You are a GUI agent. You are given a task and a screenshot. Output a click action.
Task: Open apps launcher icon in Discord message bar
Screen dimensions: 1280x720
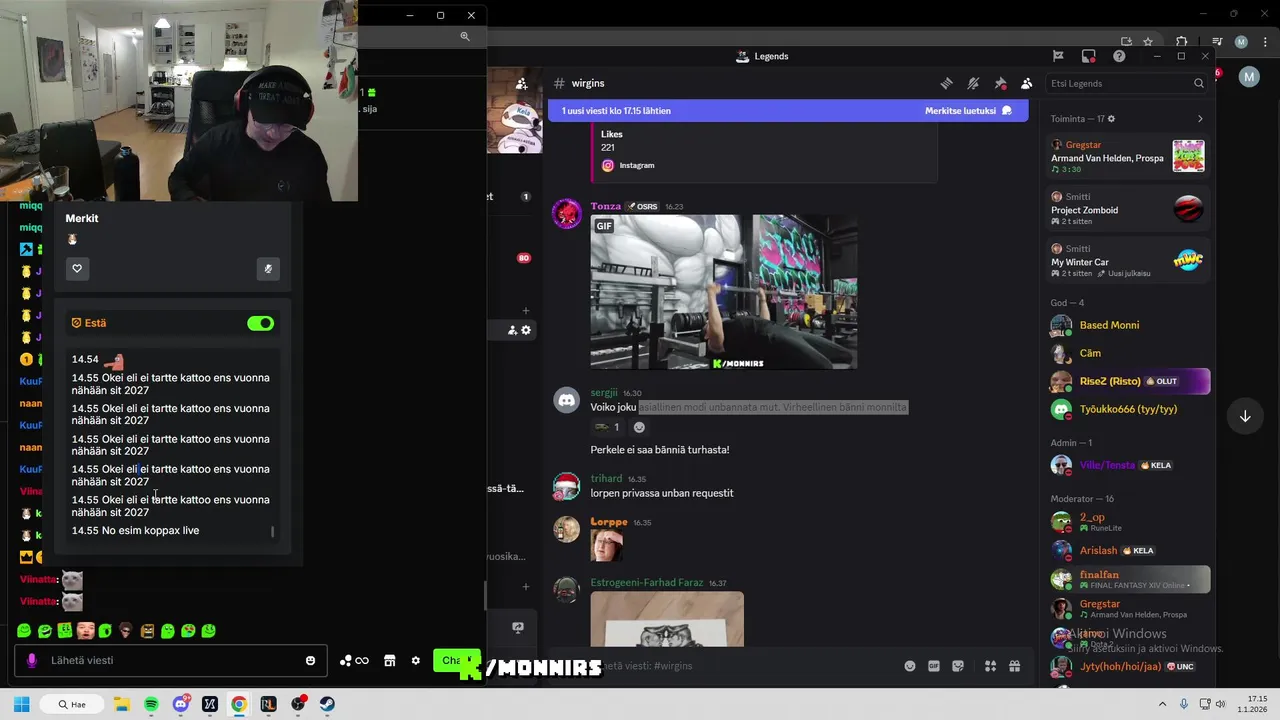tap(990, 666)
